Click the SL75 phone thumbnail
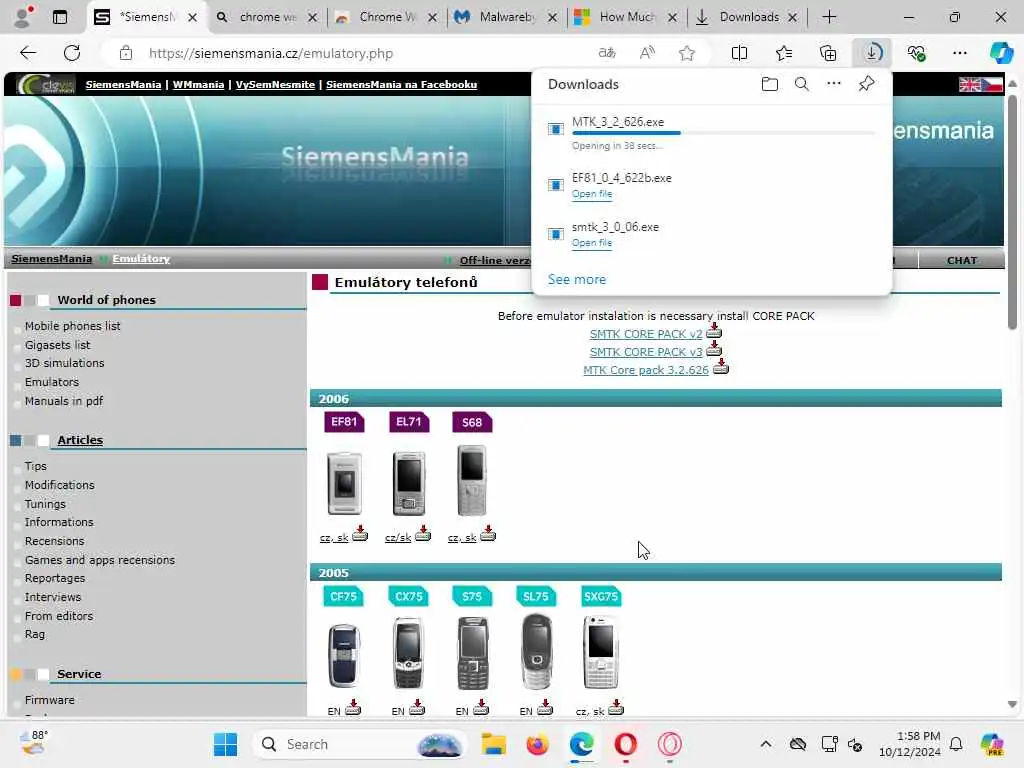 click(536, 652)
